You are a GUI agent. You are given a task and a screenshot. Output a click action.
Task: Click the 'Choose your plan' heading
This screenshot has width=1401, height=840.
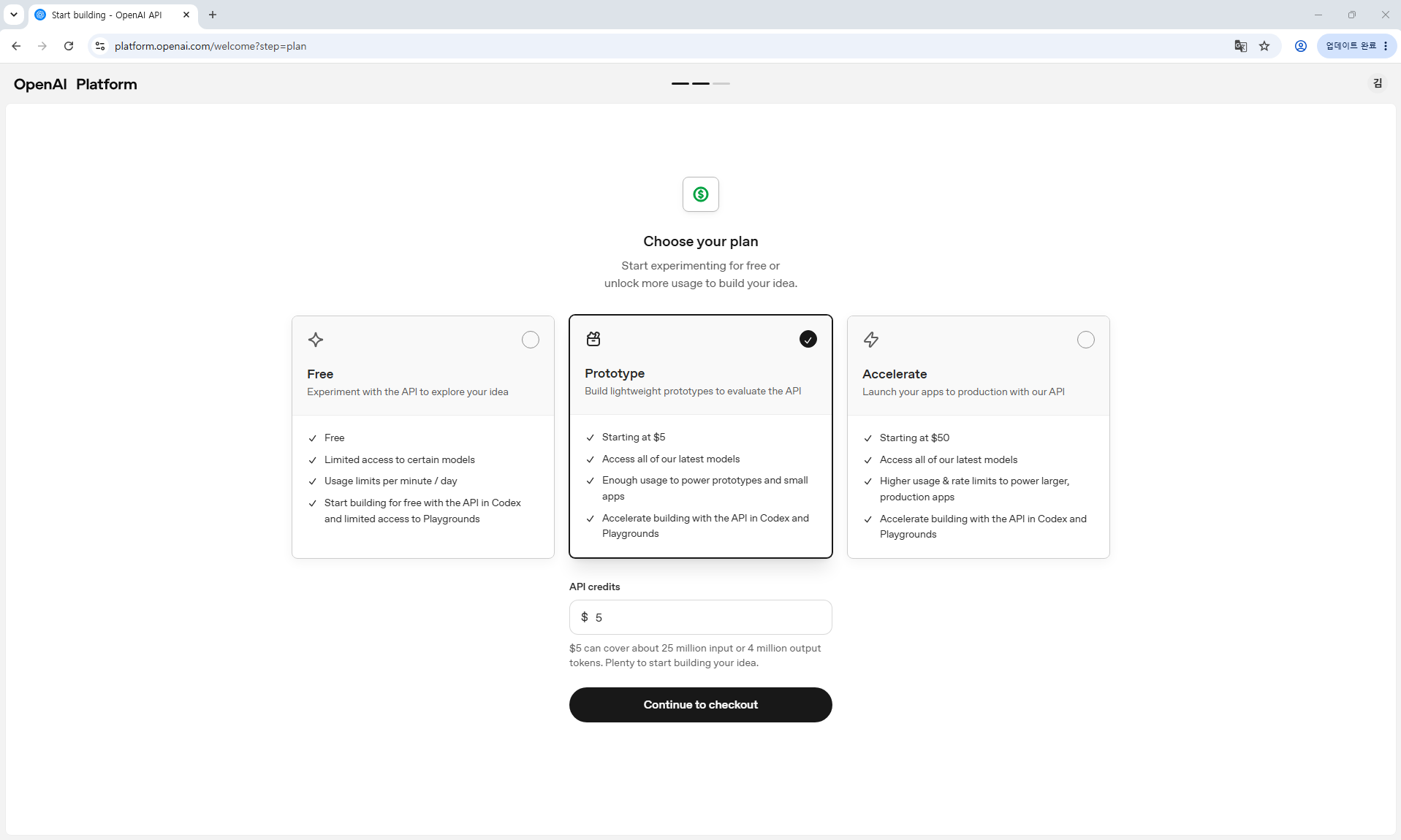[701, 242]
